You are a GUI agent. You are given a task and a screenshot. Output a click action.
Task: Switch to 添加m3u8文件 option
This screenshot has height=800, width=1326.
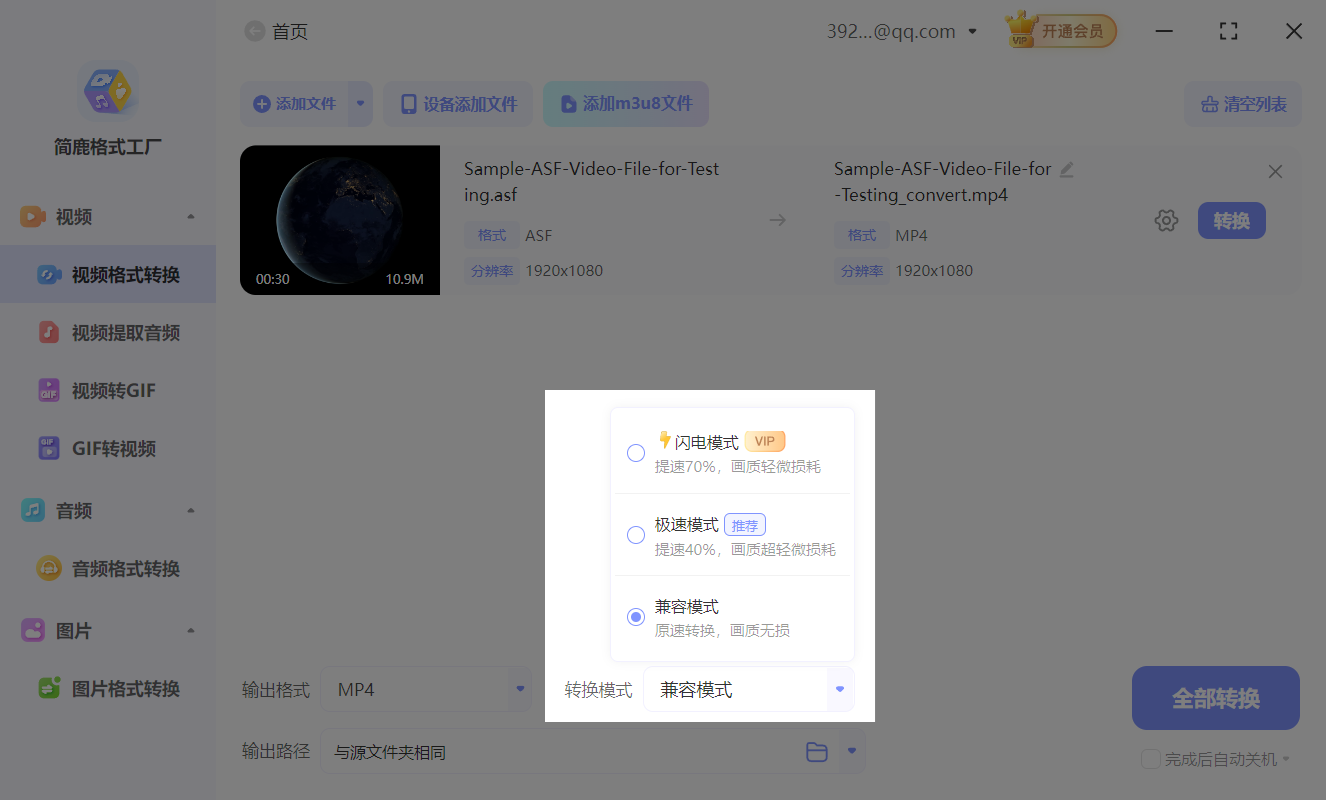(626, 104)
